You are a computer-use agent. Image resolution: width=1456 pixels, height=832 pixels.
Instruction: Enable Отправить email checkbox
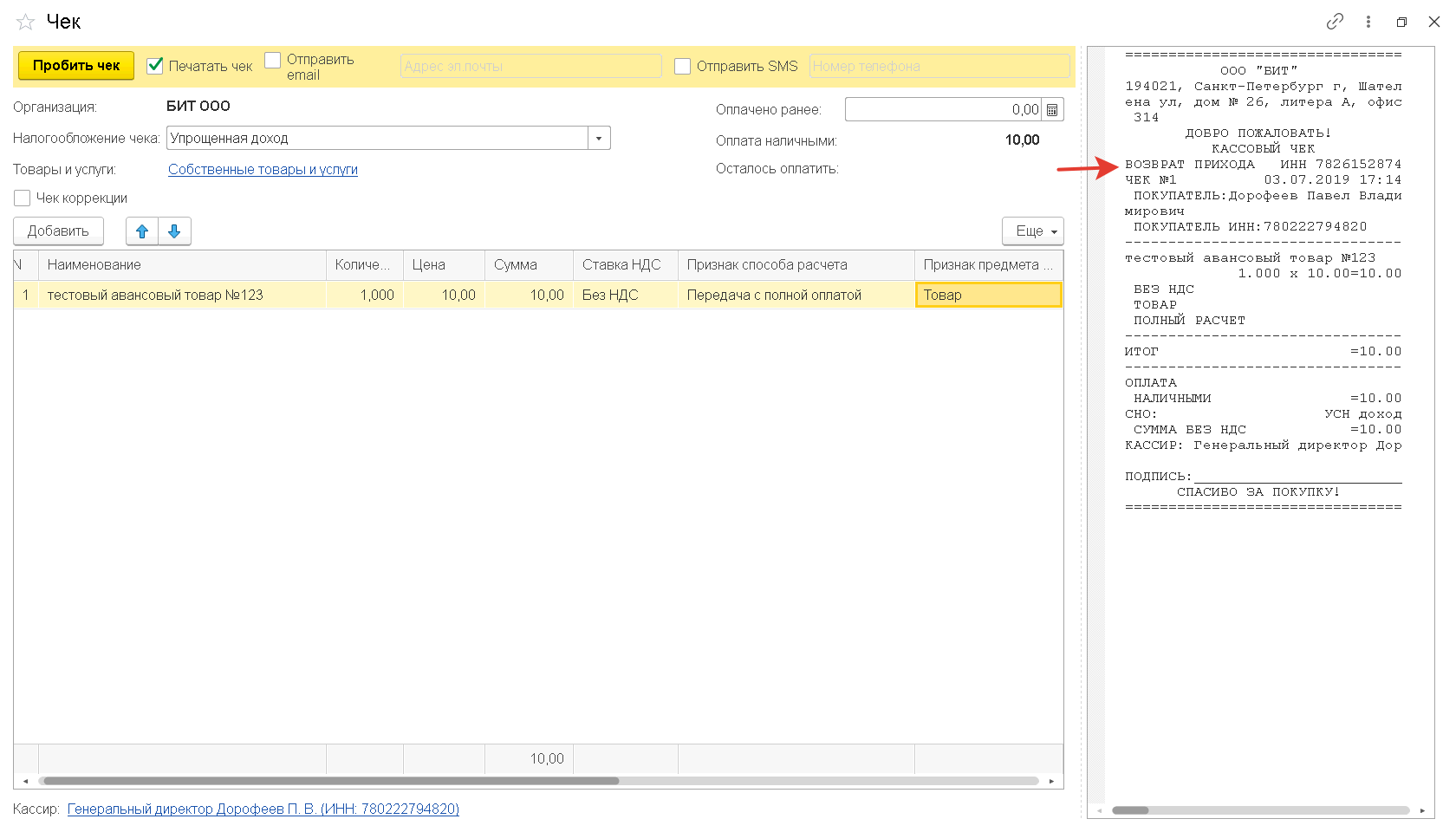click(273, 60)
